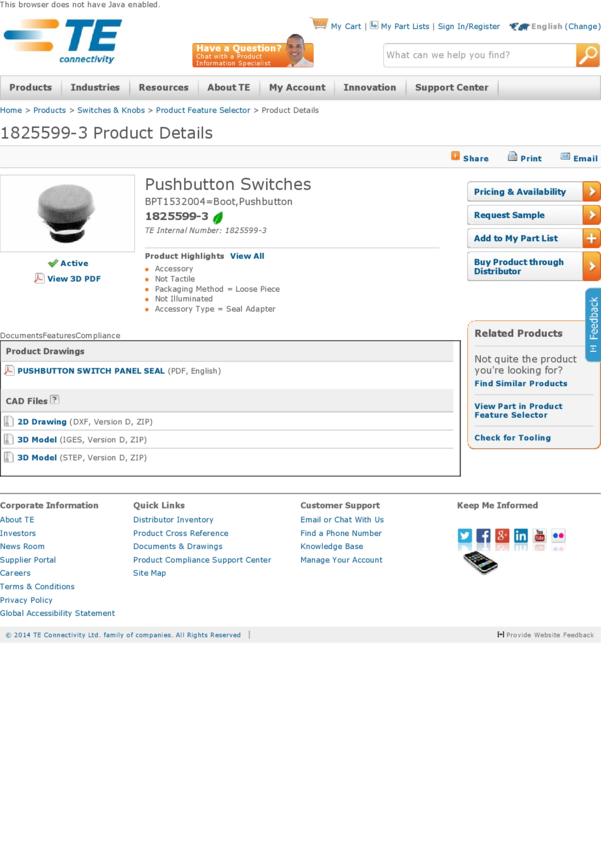Open the LinkedIn social icon
601x850 pixels.
[521, 536]
